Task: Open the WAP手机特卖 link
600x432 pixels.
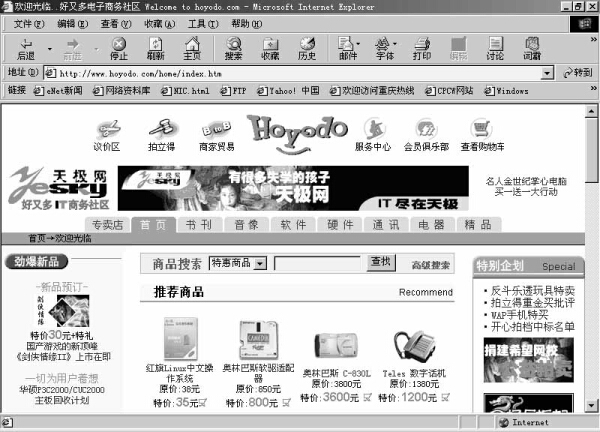Action: 519,315
